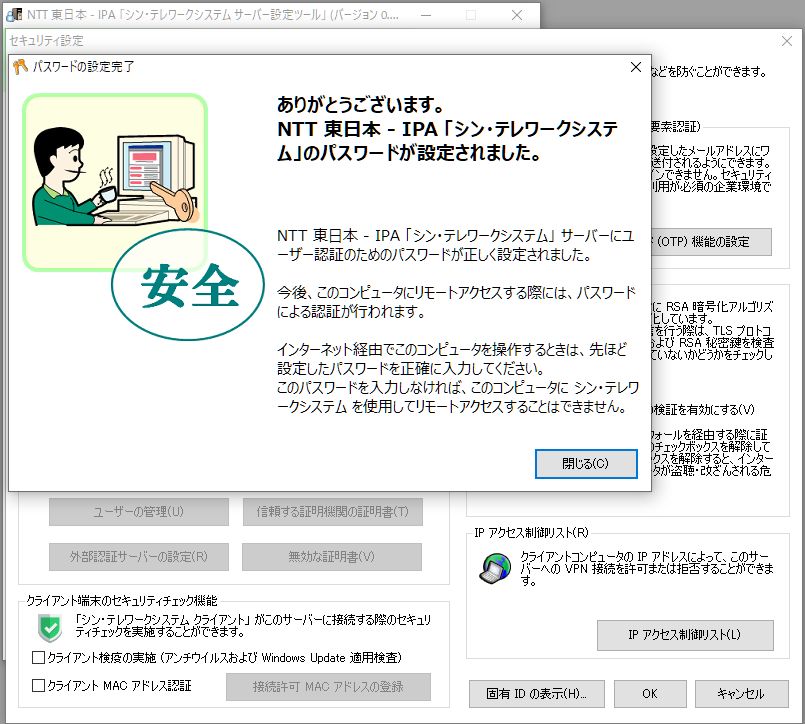
Task: Click 接続許可 MAC アドレスの登録 button
Action: point(328,687)
